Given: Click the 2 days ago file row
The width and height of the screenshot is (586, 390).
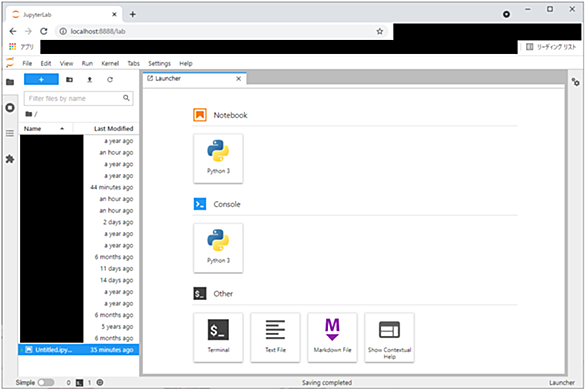Looking at the screenshot, I should 78,222.
